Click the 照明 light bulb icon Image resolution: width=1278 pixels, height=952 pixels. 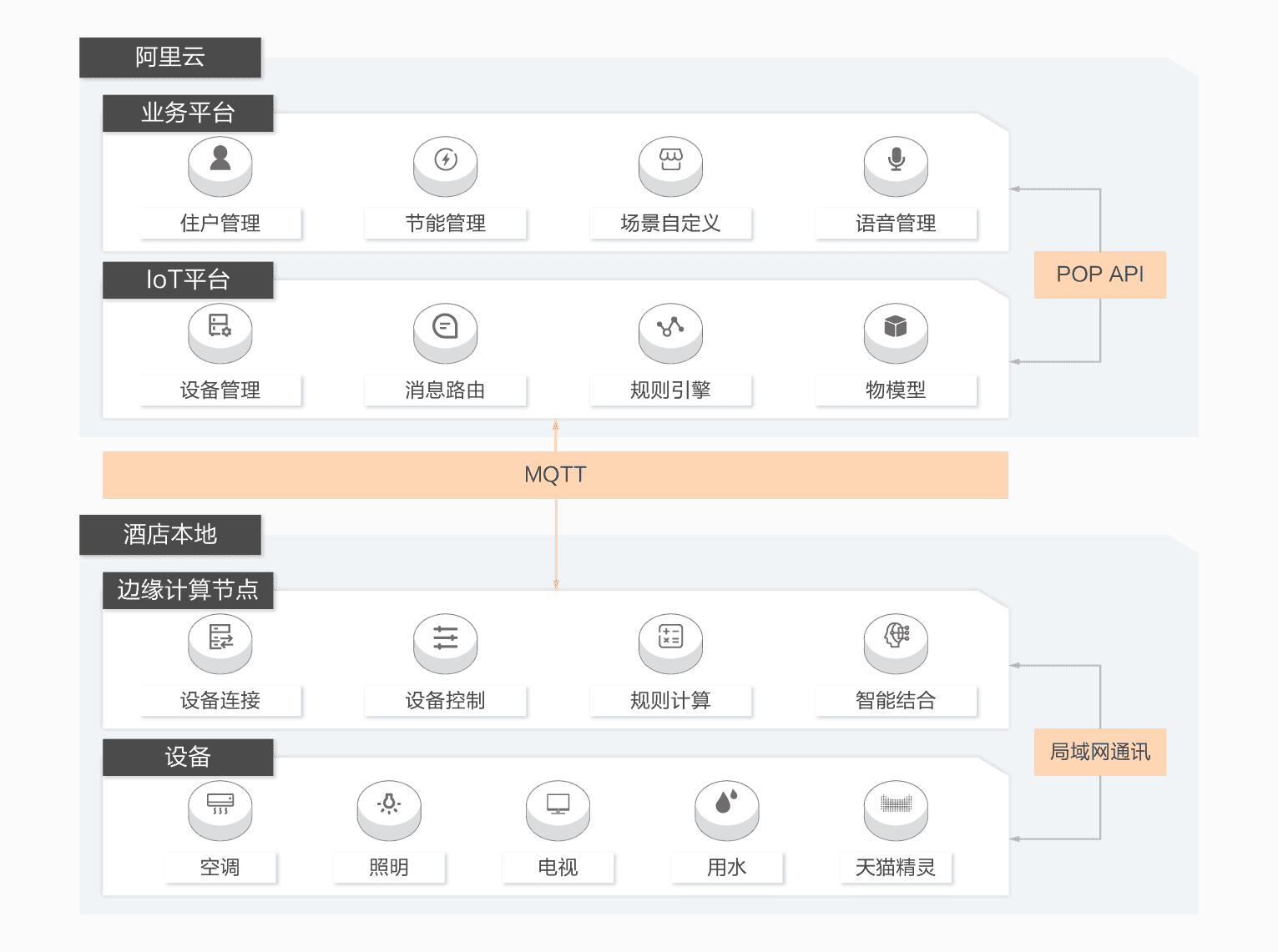tap(389, 803)
